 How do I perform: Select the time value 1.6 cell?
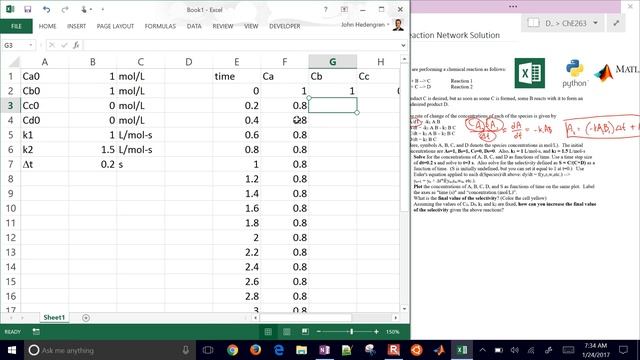click(x=237, y=208)
